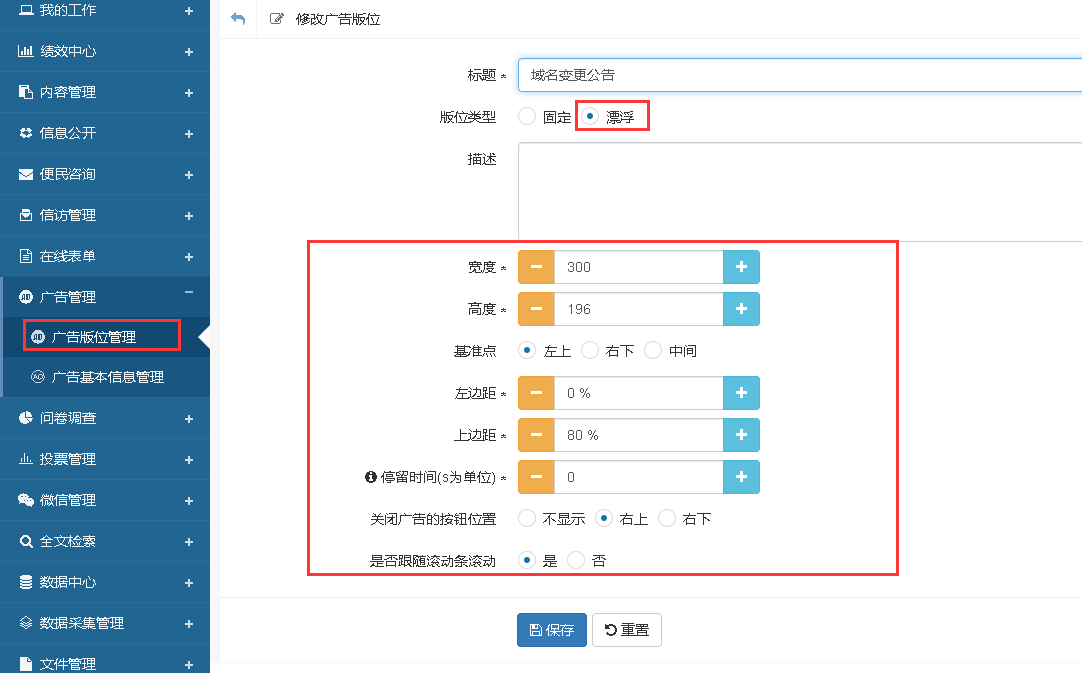
Task: Decrease the 上边距 value with minus button
Action: tap(536, 435)
